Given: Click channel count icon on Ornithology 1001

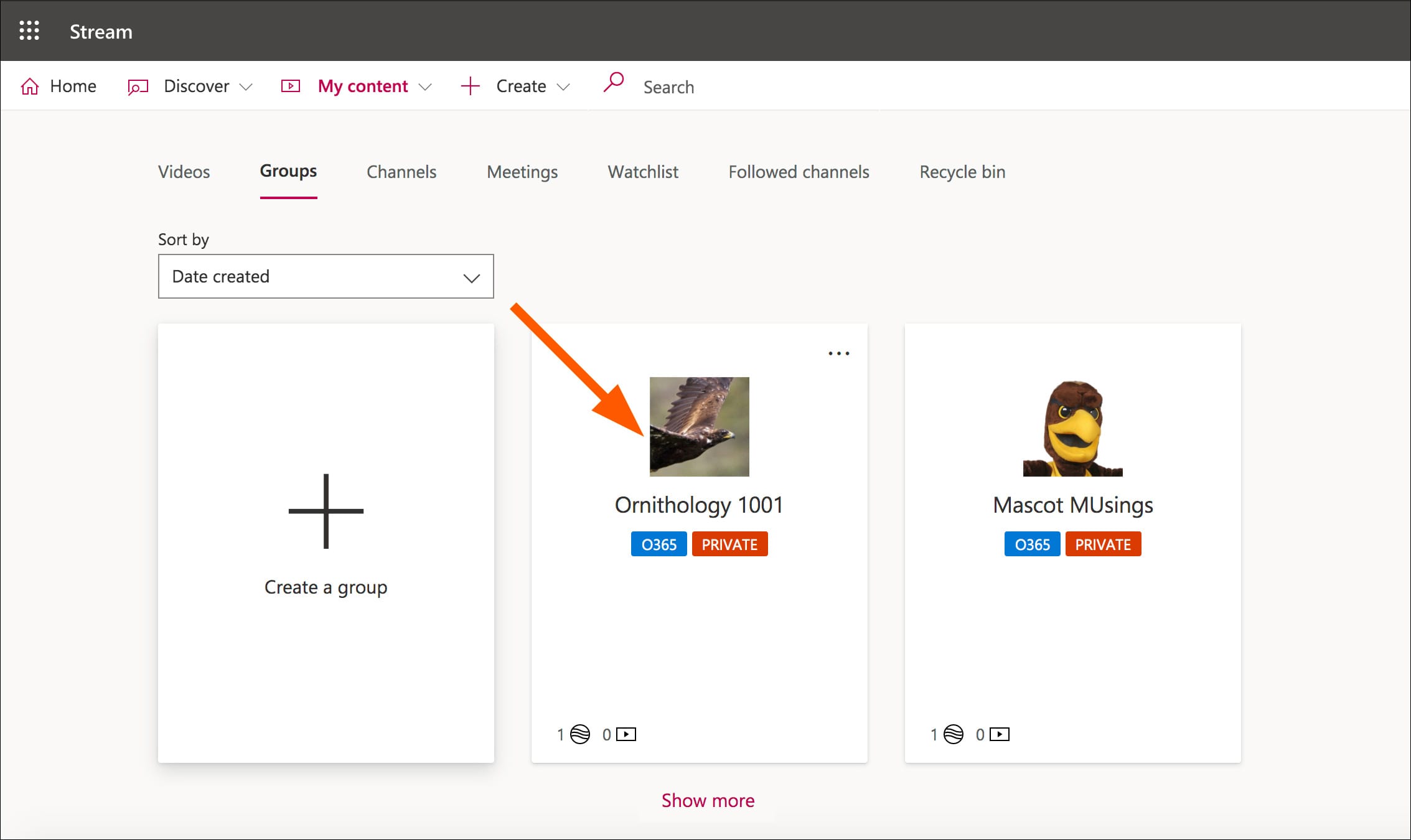Looking at the screenshot, I should pos(580,734).
